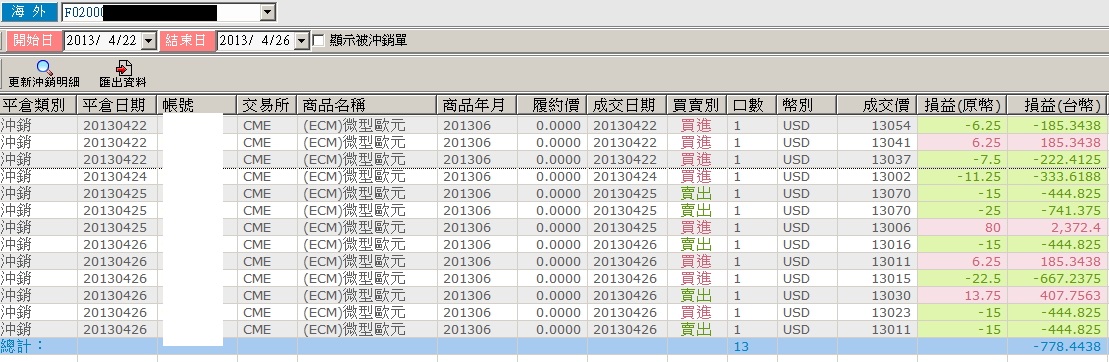Toggle the 顯示被沖銷單 checkbox
This screenshot has width=1109, height=362.
(x=319, y=41)
